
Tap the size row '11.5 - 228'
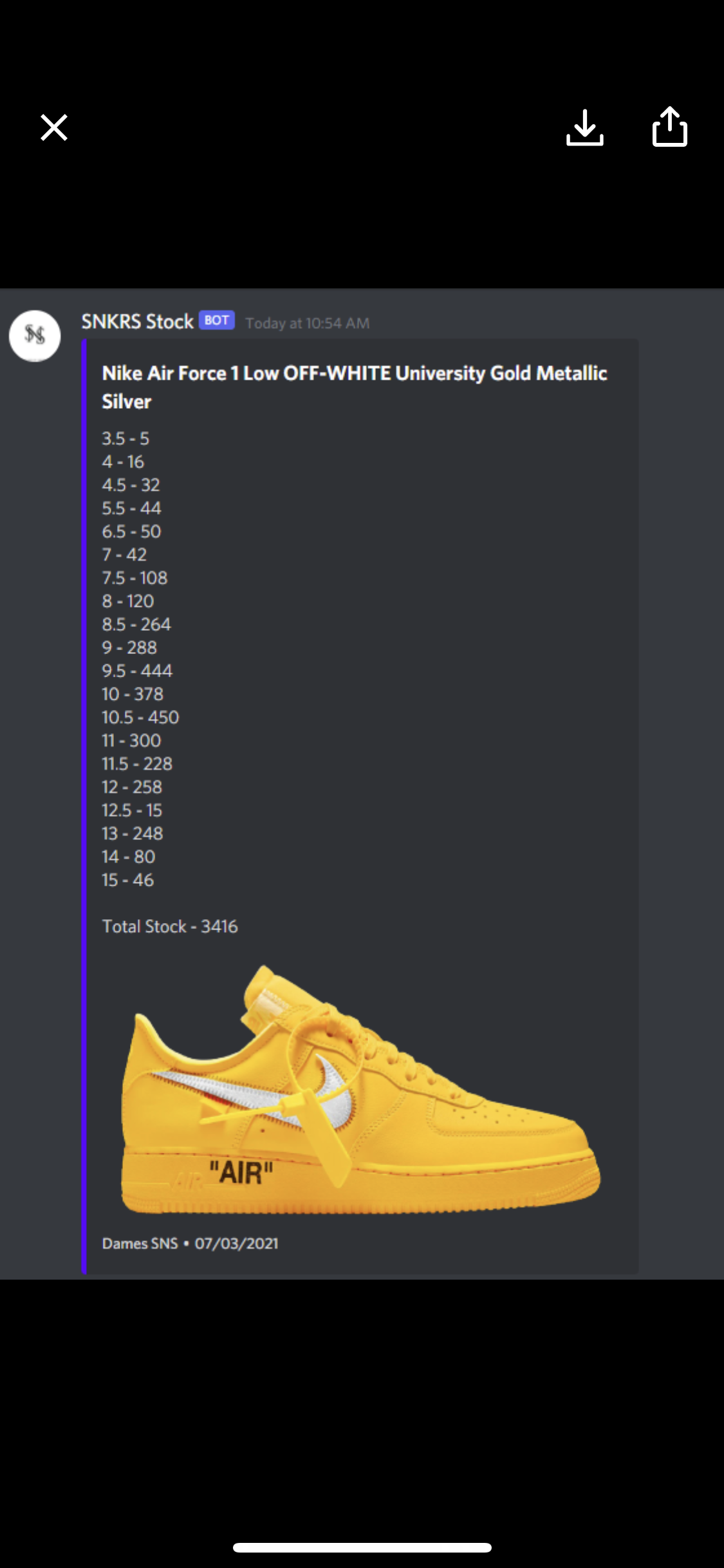pyautogui.click(x=137, y=763)
